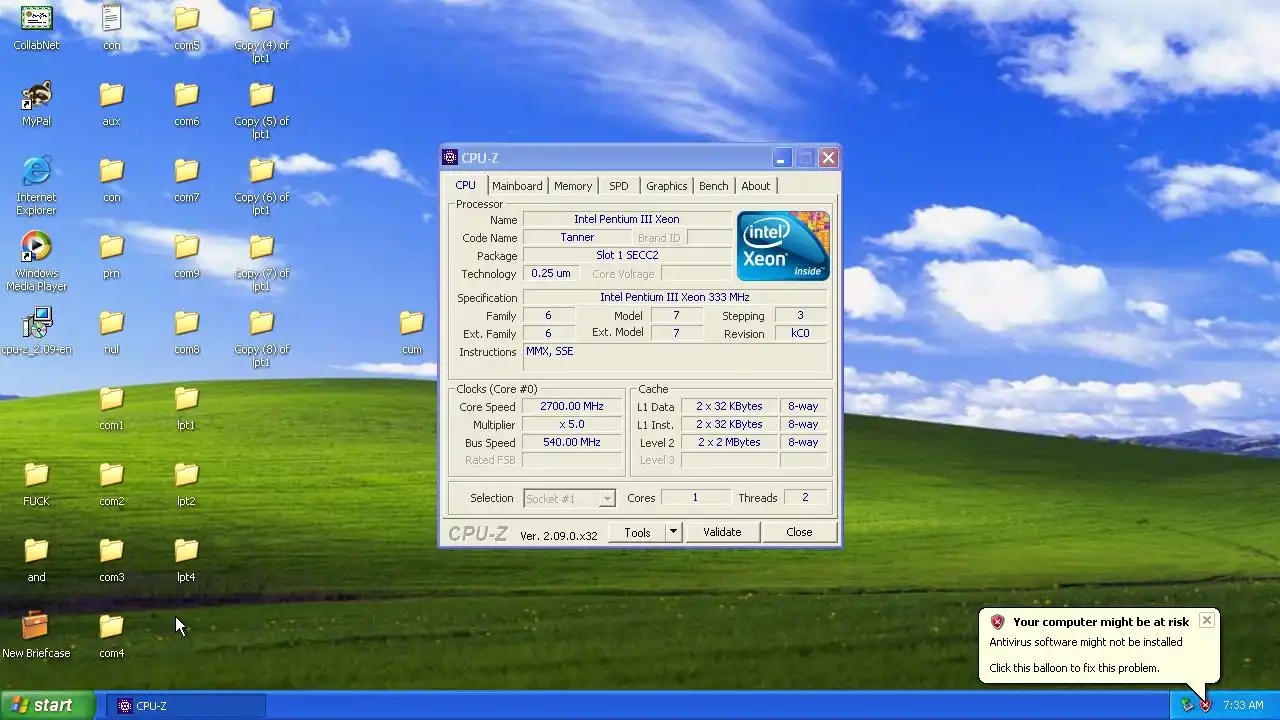This screenshot has width=1280, height=720.
Task: Open the SPD tab
Action: click(x=619, y=186)
